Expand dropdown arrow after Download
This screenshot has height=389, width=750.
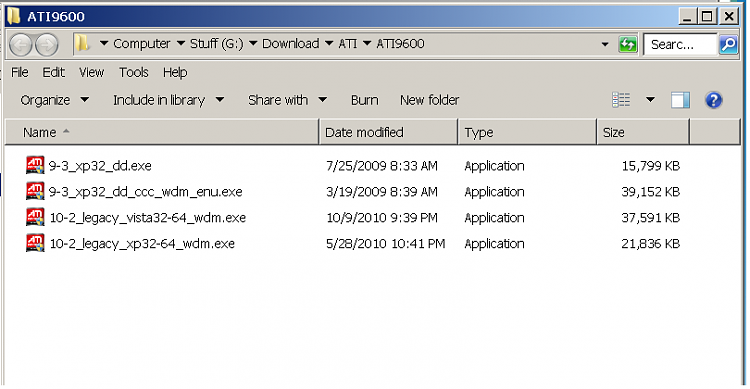(329, 44)
